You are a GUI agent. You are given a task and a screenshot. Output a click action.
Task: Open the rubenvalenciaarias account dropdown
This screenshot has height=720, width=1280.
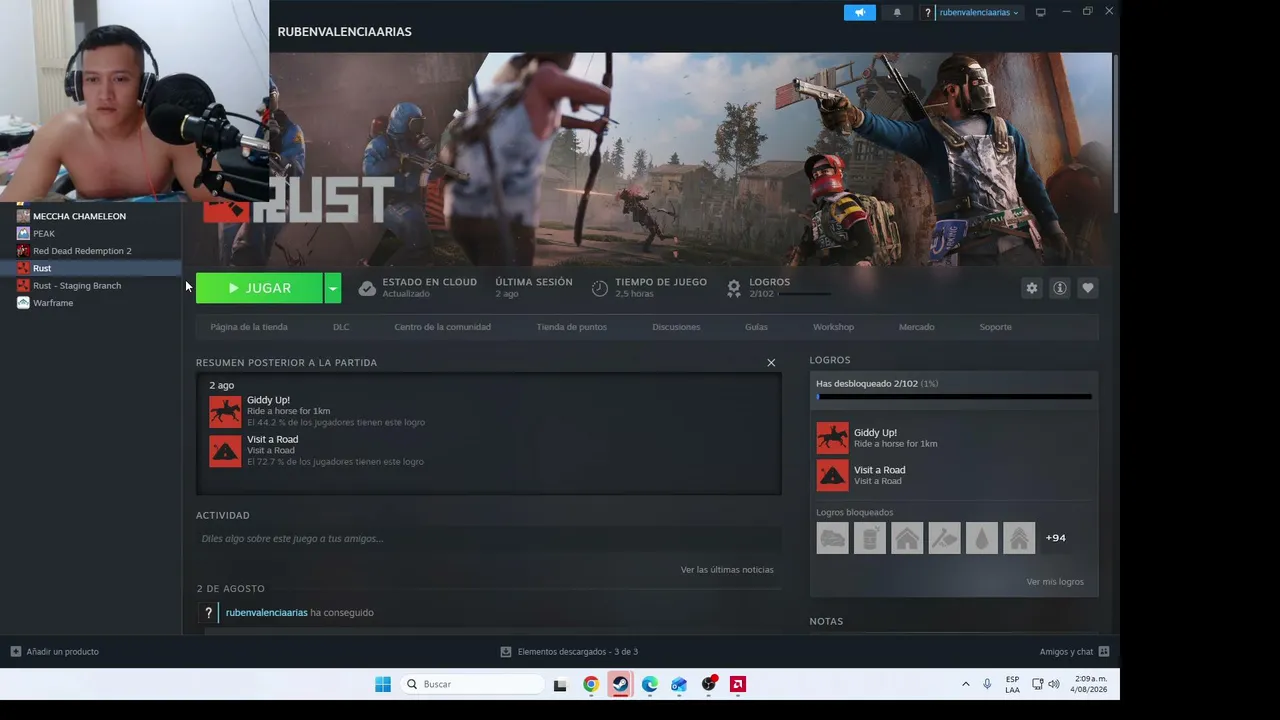click(980, 13)
